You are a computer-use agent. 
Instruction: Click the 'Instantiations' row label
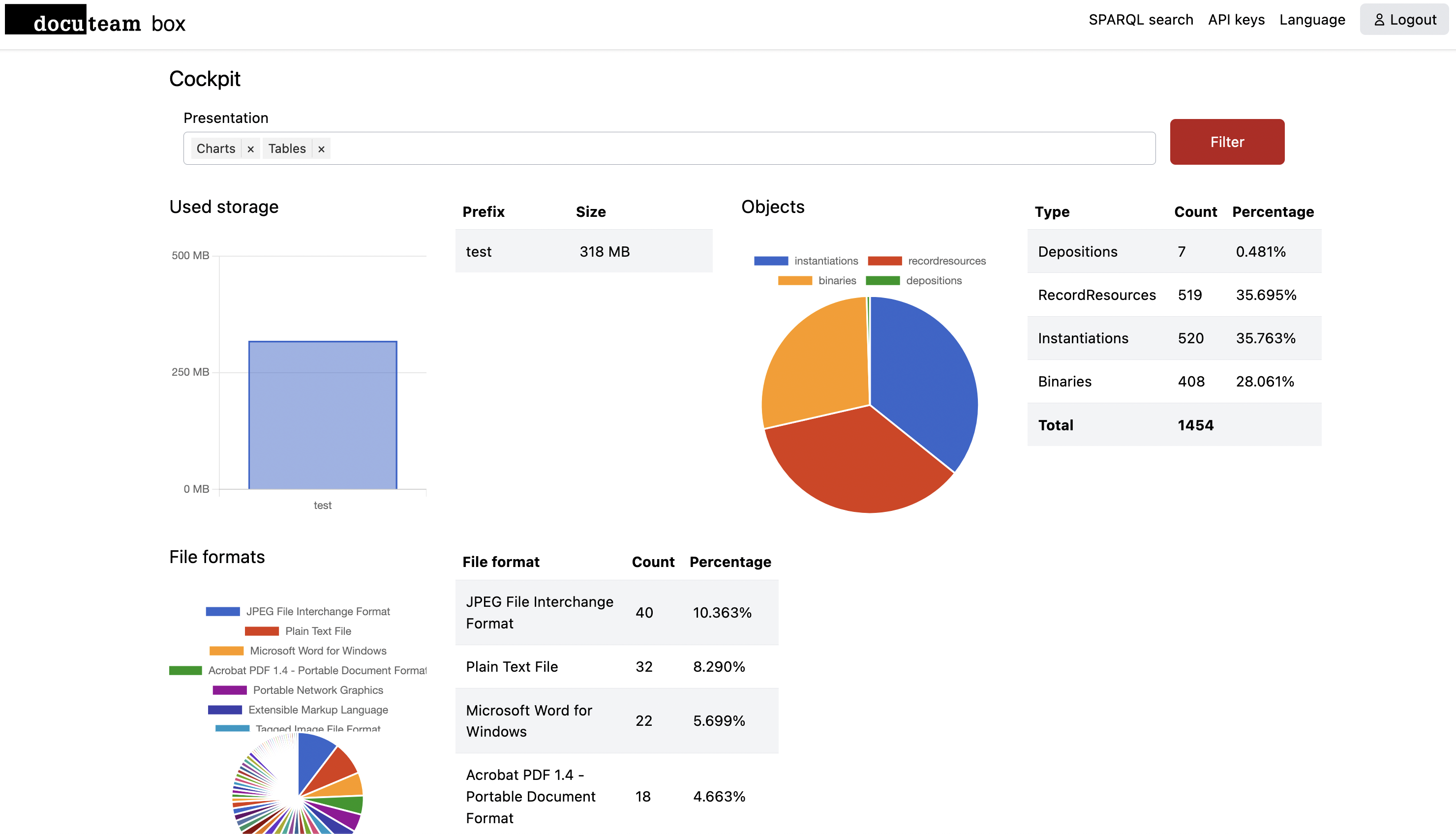1083,338
